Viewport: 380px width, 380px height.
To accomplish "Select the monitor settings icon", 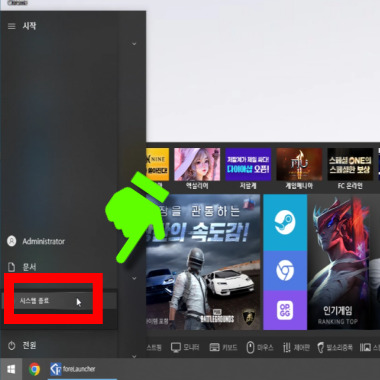I will click(185, 348).
